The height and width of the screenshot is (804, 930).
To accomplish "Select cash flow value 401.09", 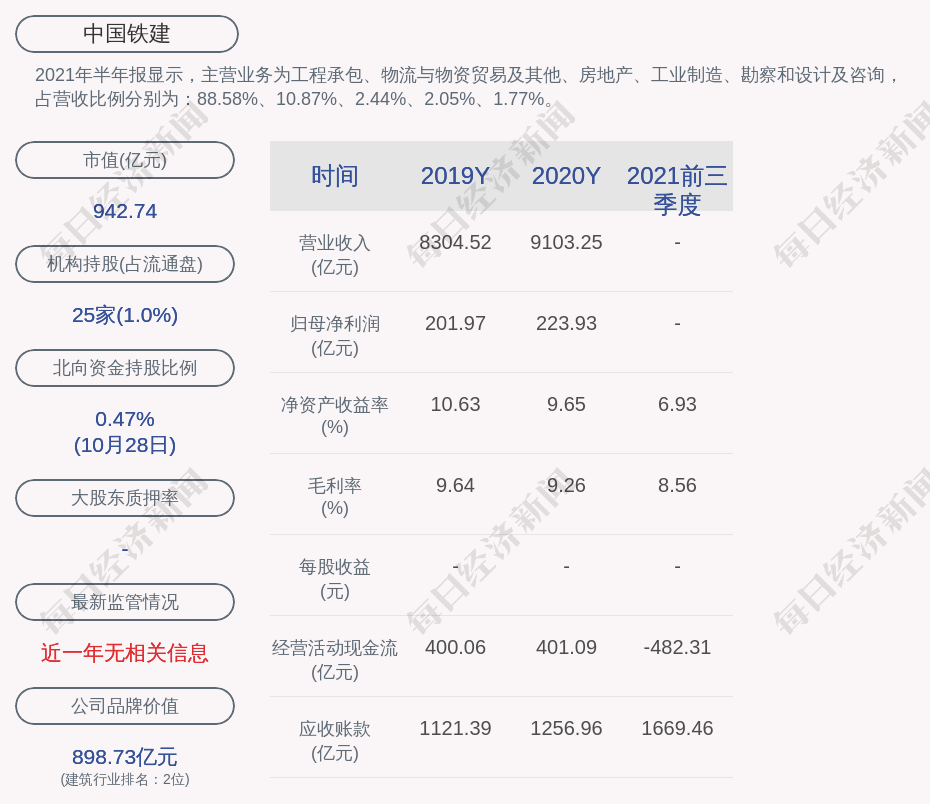I will click(x=566, y=647).
